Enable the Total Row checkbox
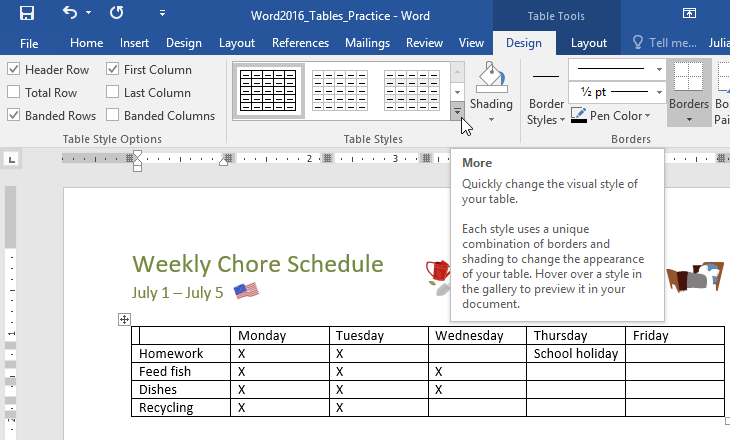The width and height of the screenshot is (730, 440). [x=14, y=92]
